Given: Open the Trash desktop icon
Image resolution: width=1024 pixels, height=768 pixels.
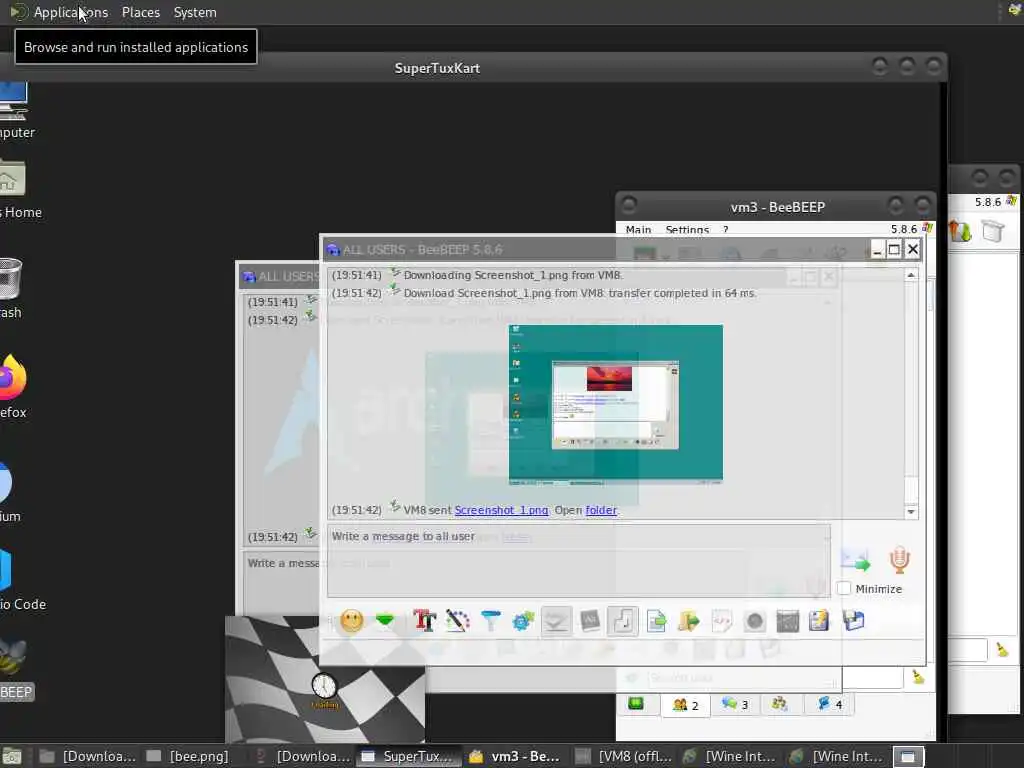Looking at the screenshot, I should (11, 288).
